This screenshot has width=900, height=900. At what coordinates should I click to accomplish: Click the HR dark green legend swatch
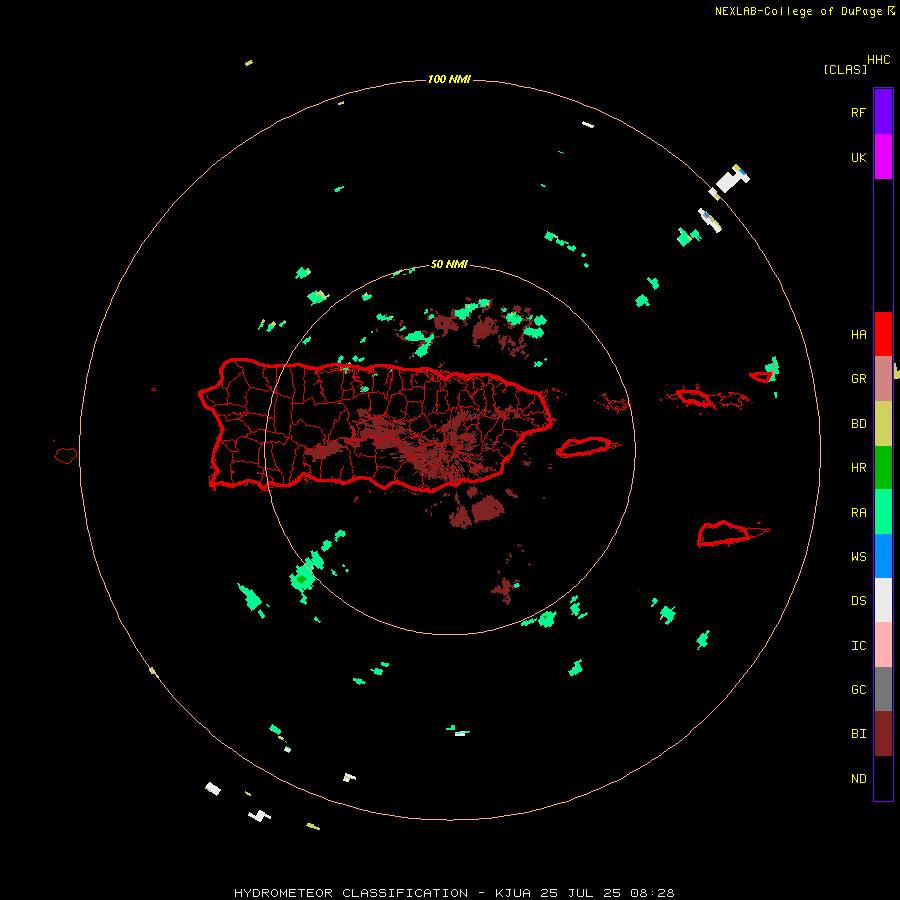point(883,468)
